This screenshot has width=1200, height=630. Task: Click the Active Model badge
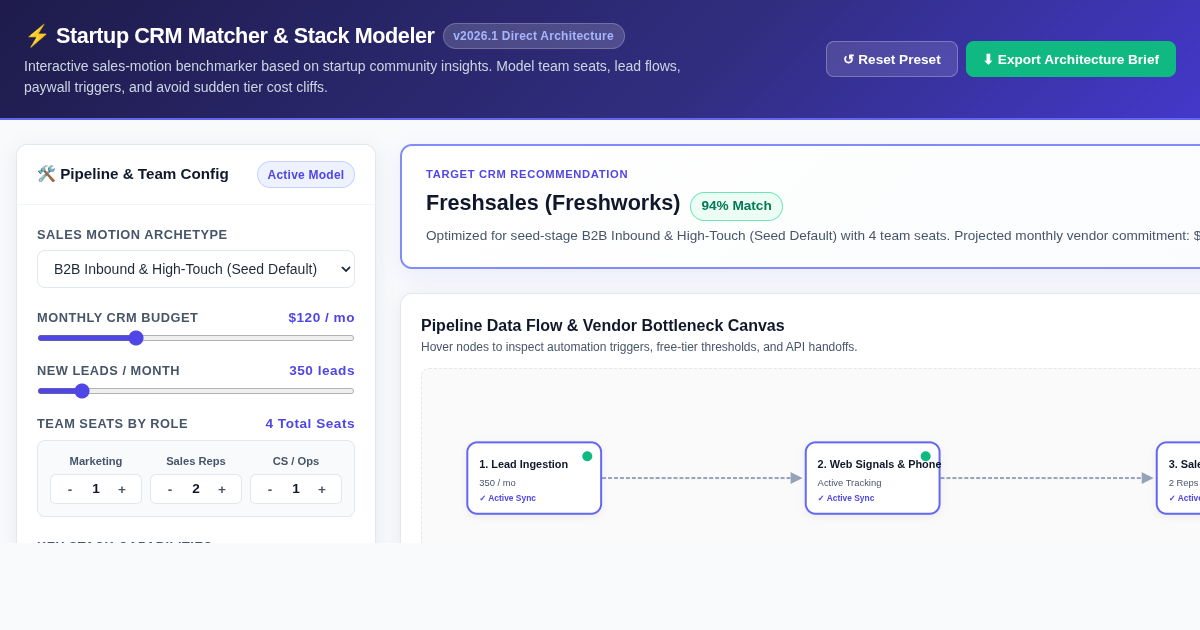pyautogui.click(x=306, y=175)
